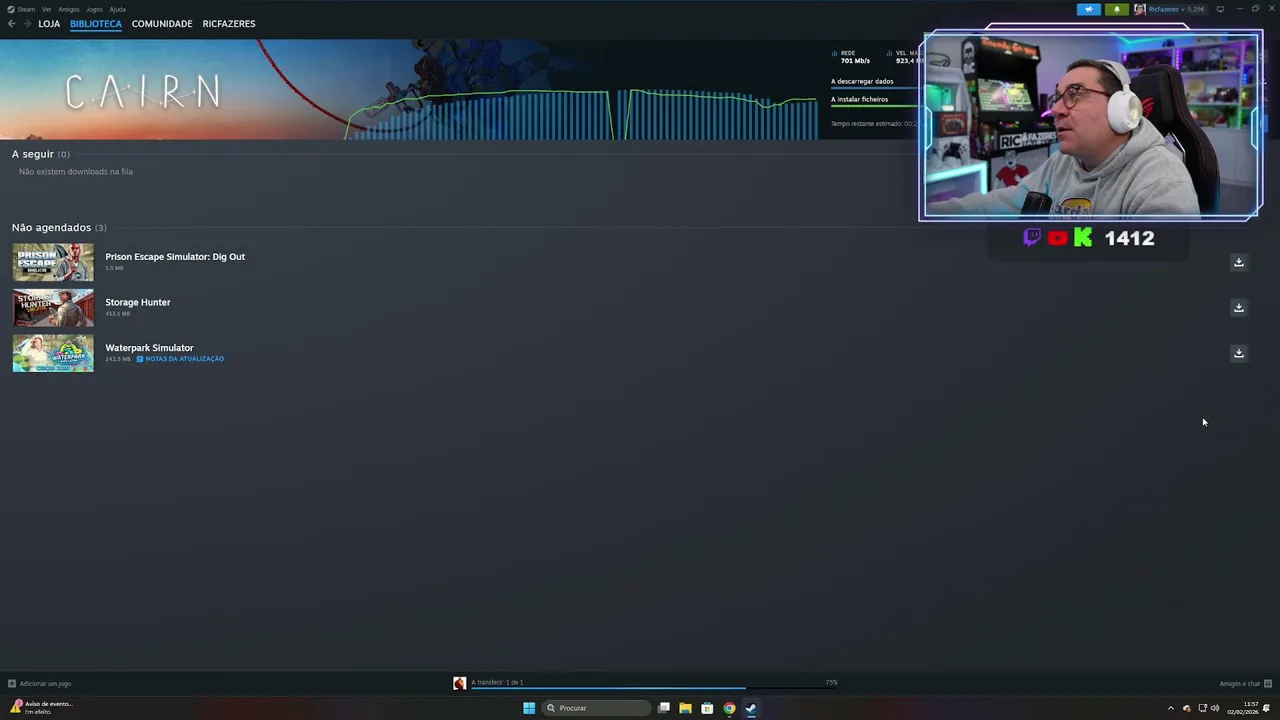Open the Amigos menu
The height and width of the screenshot is (720, 1280).
69,9
